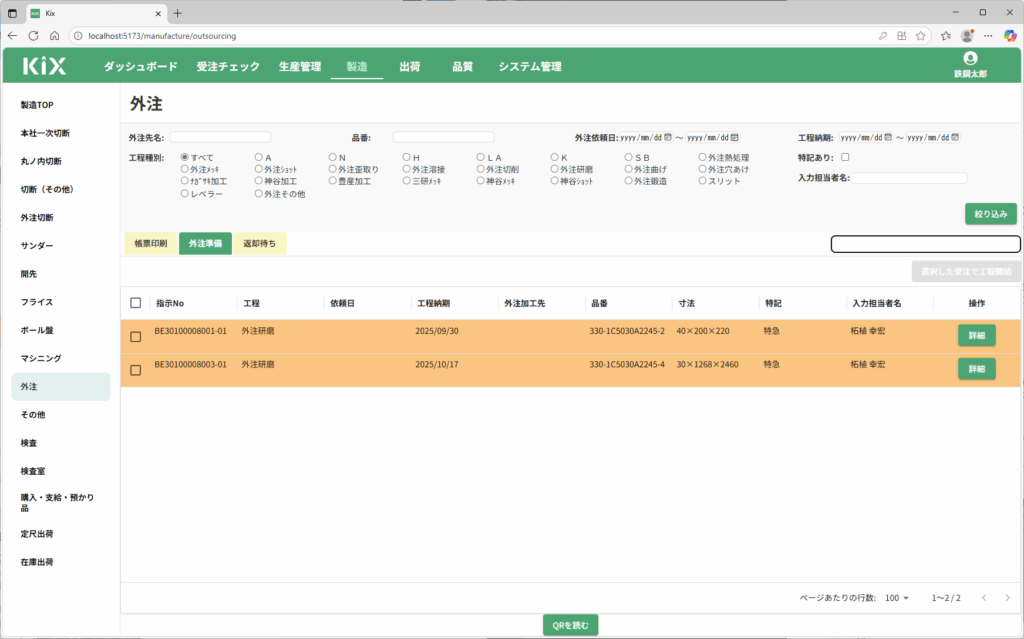The height and width of the screenshot is (639, 1024).
Task: Switch to the 返却待ち tab
Action: pyautogui.click(x=260, y=243)
